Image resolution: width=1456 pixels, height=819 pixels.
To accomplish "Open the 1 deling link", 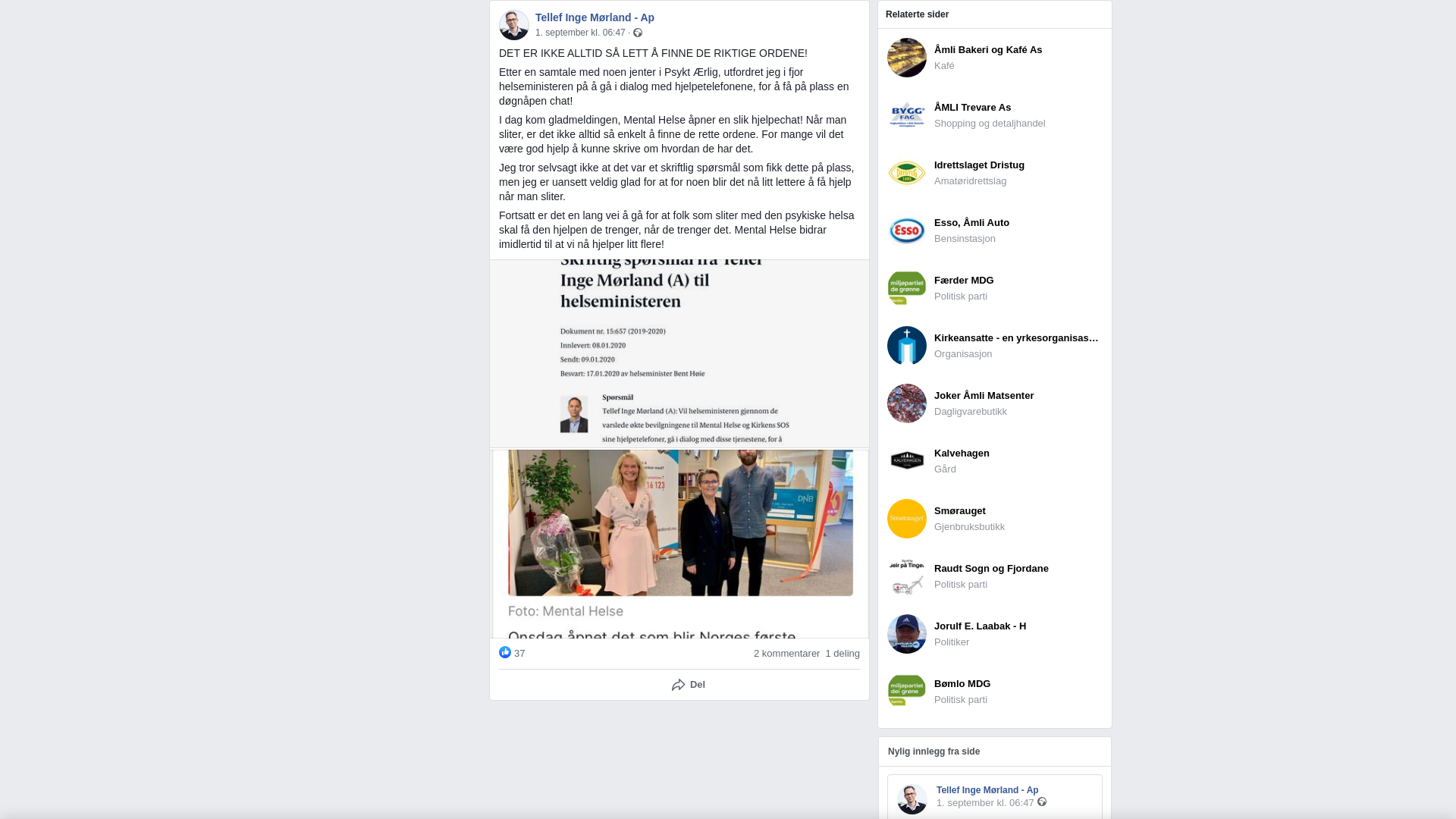I will tap(843, 654).
